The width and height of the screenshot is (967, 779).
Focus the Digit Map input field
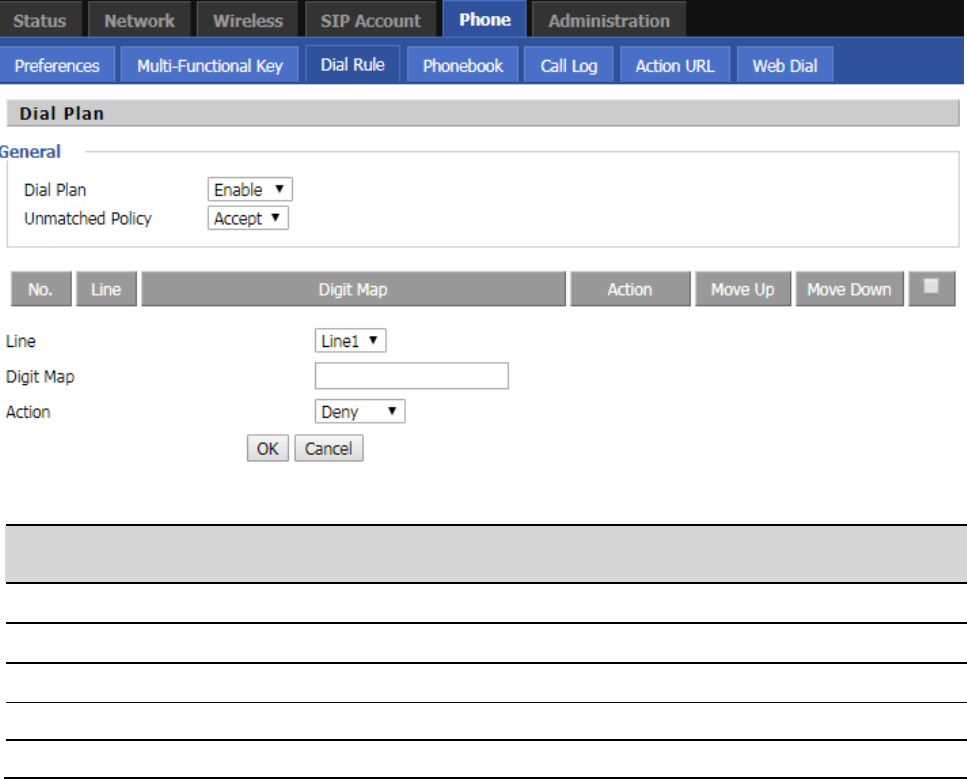[411, 376]
